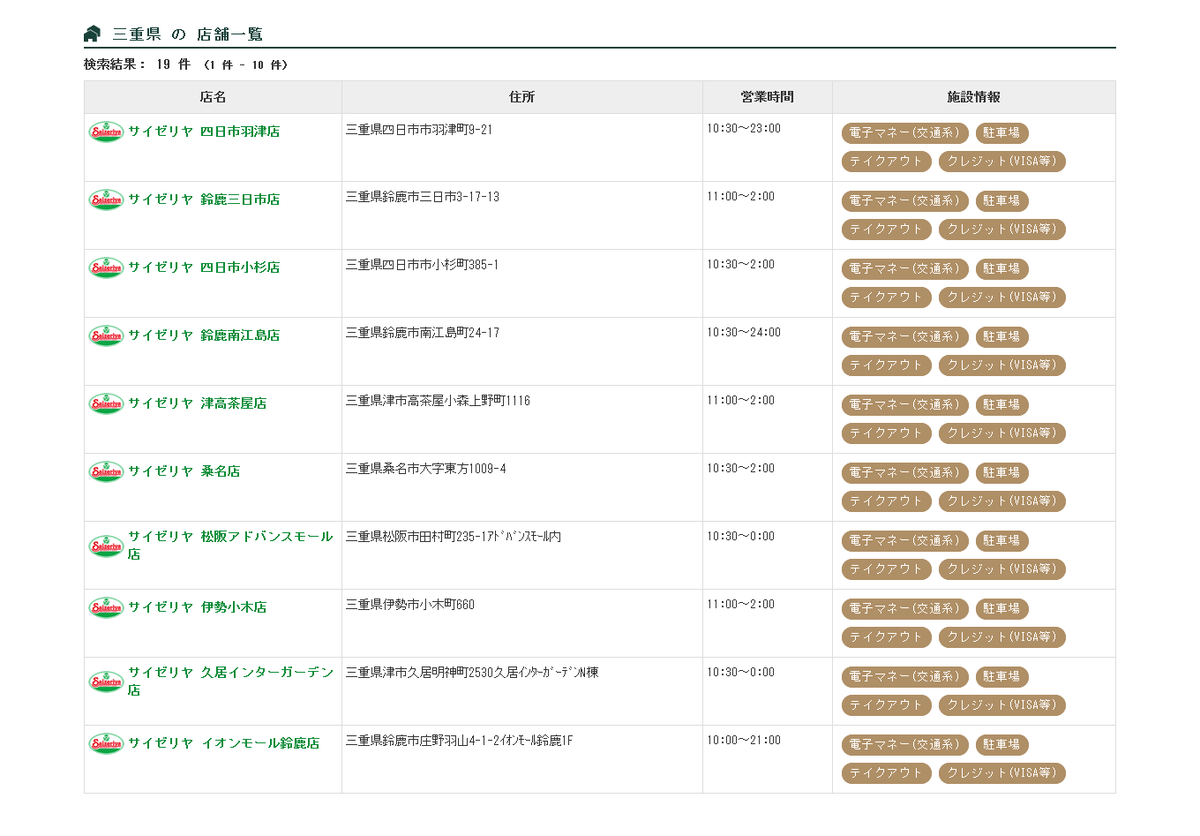Screen dimensions: 1200x836
Task: Open the サイゼリヤ イオンモール鈴鹿店 link
Action: click(224, 743)
